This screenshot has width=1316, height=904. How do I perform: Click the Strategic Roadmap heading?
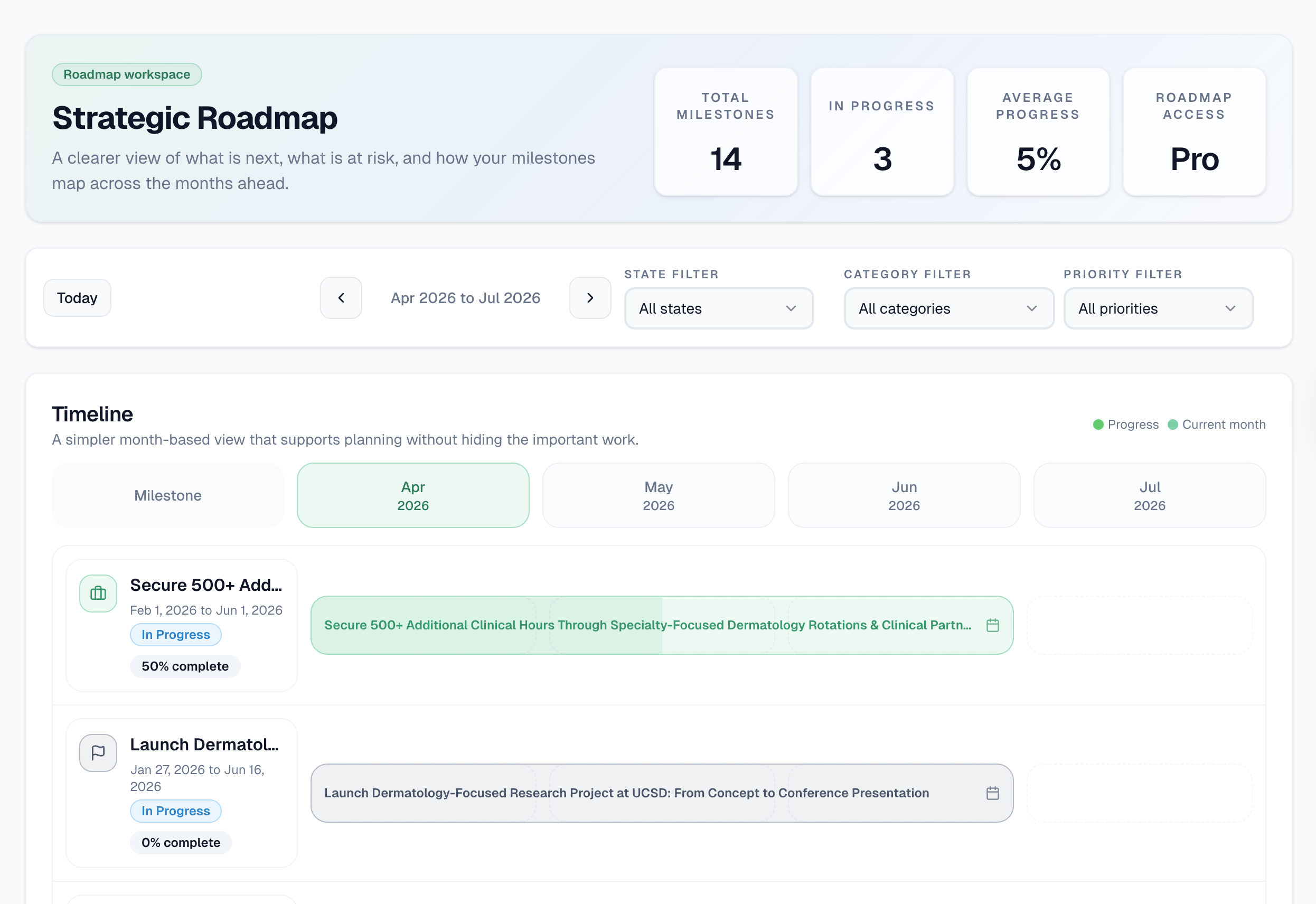(x=195, y=118)
